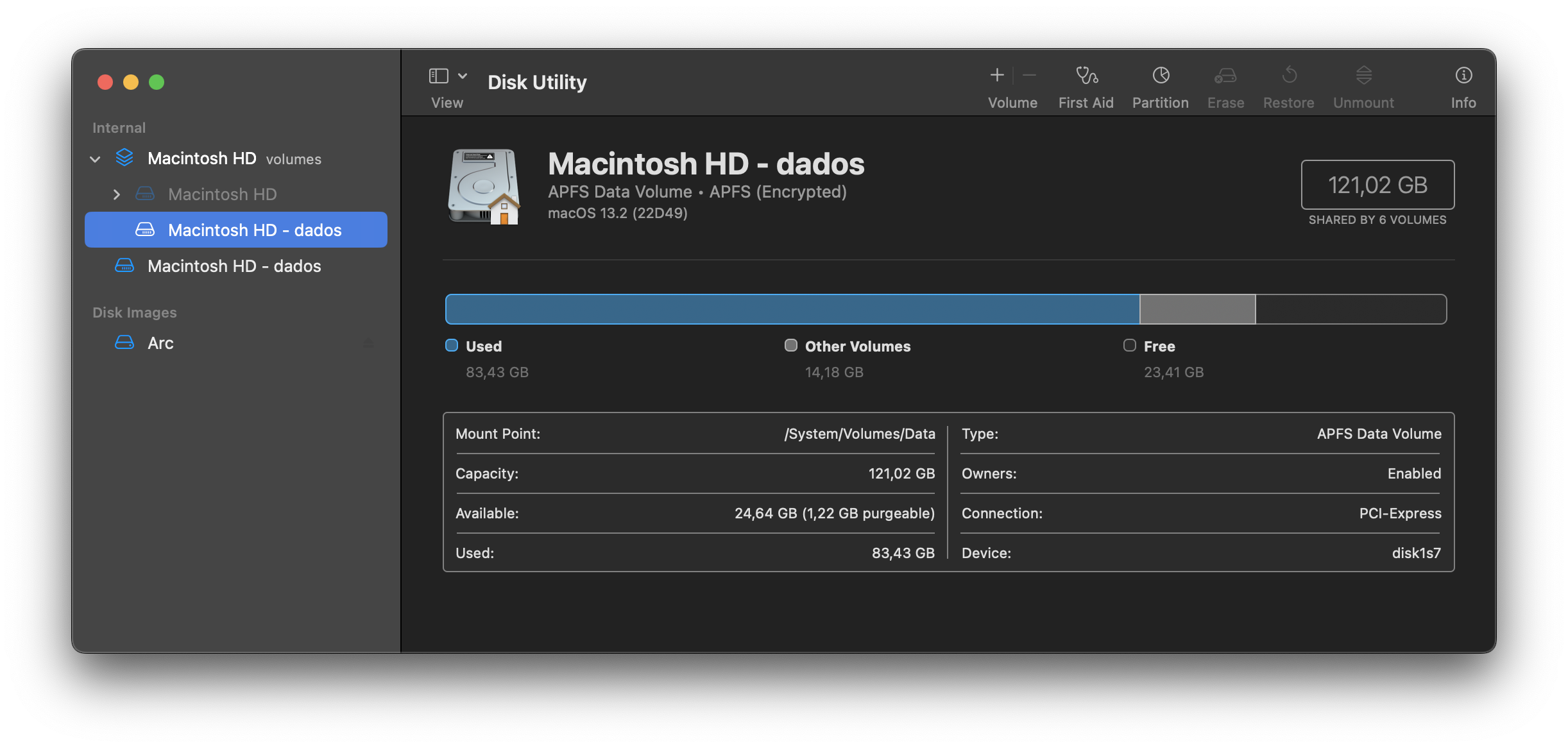
Task: Open the Partition pie chart tool
Action: pos(1160,76)
